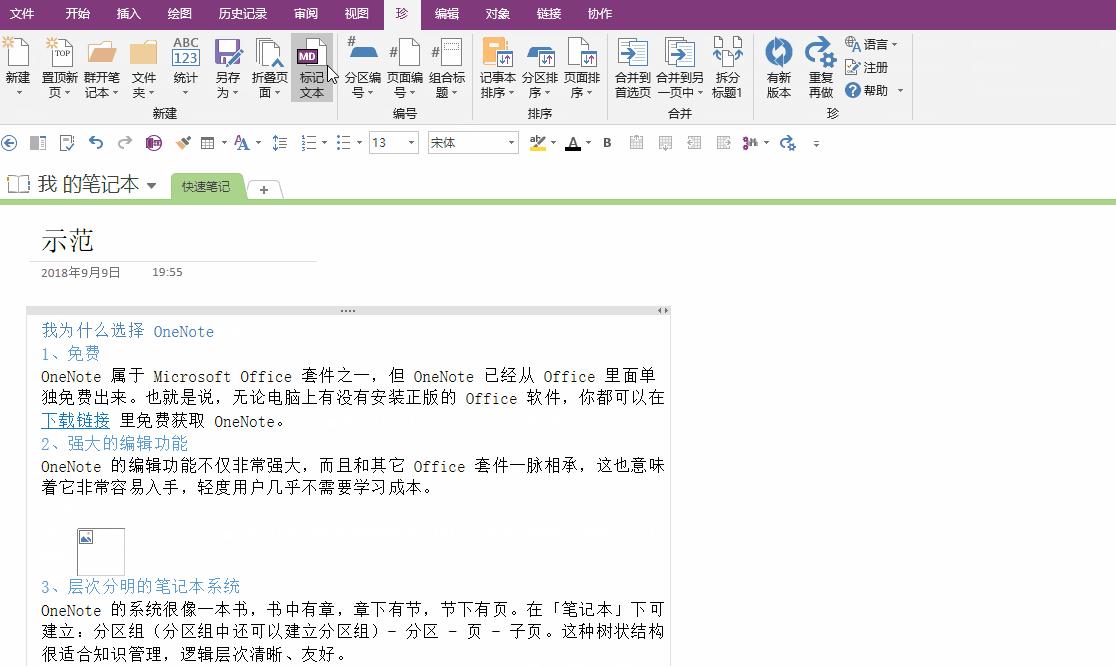The image size is (1116, 666).
Task: Click the dock to desktop icon
Action: tap(38, 143)
